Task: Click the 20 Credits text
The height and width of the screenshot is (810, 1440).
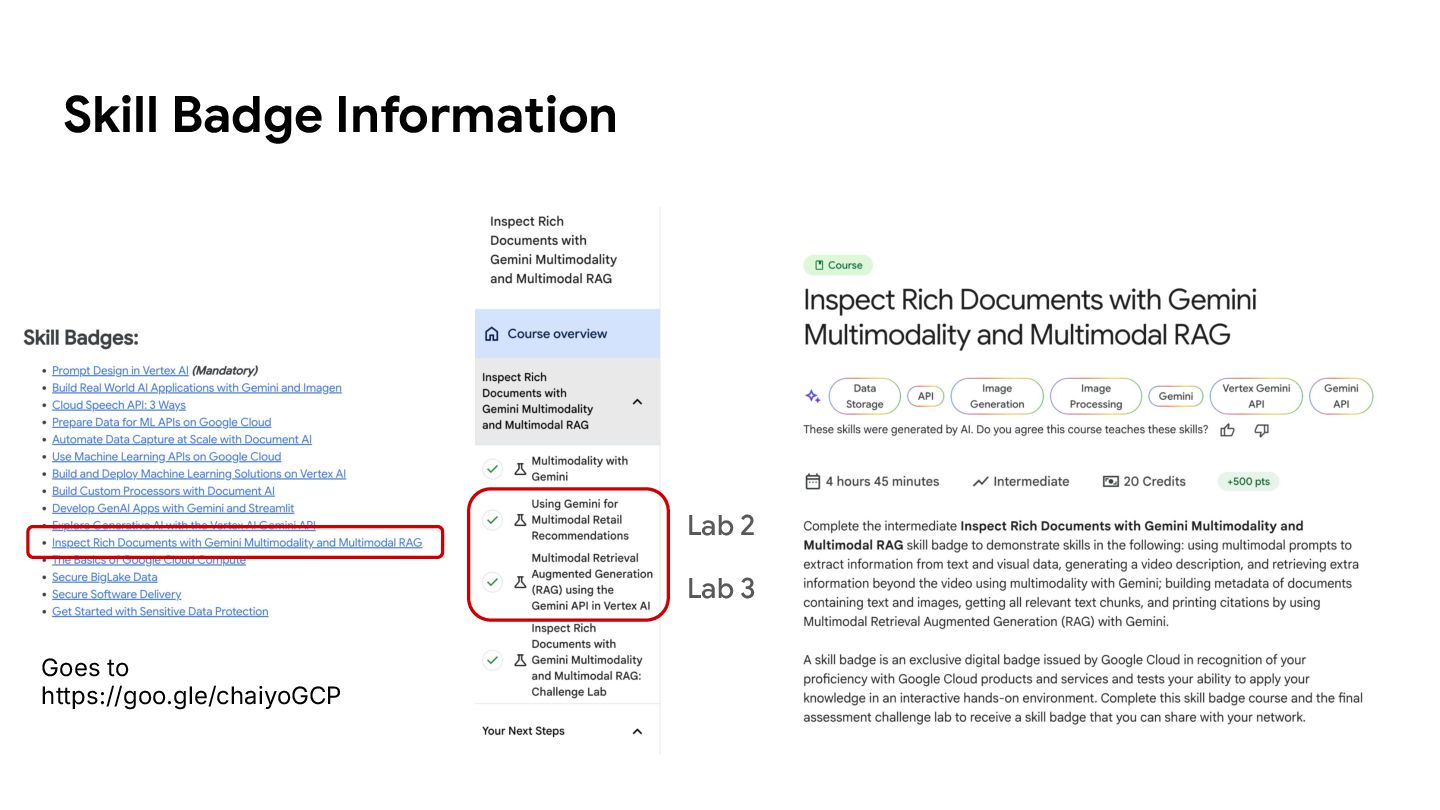Action: coord(1154,481)
